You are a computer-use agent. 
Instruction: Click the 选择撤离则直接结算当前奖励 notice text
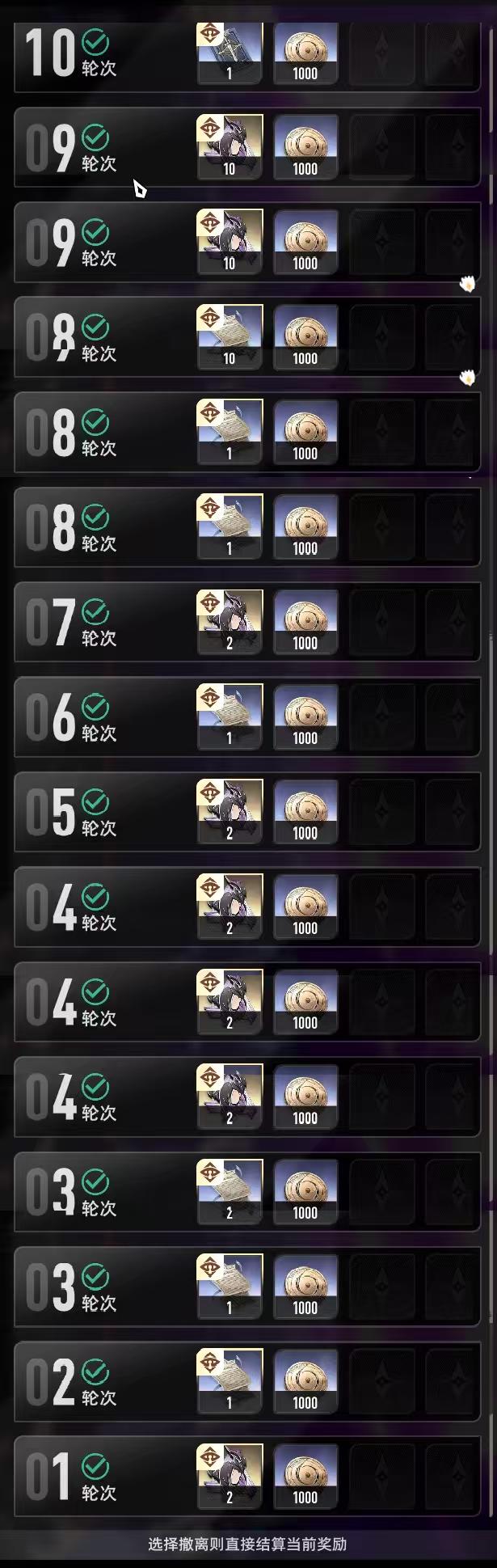coord(247,1544)
